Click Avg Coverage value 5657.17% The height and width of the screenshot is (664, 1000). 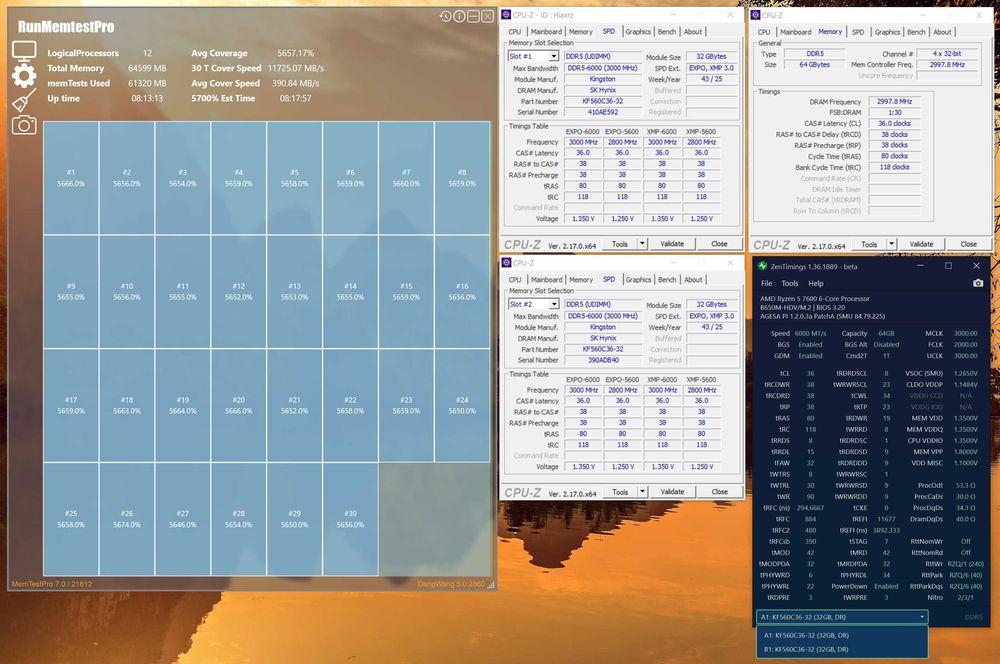click(x=295, y=53)
